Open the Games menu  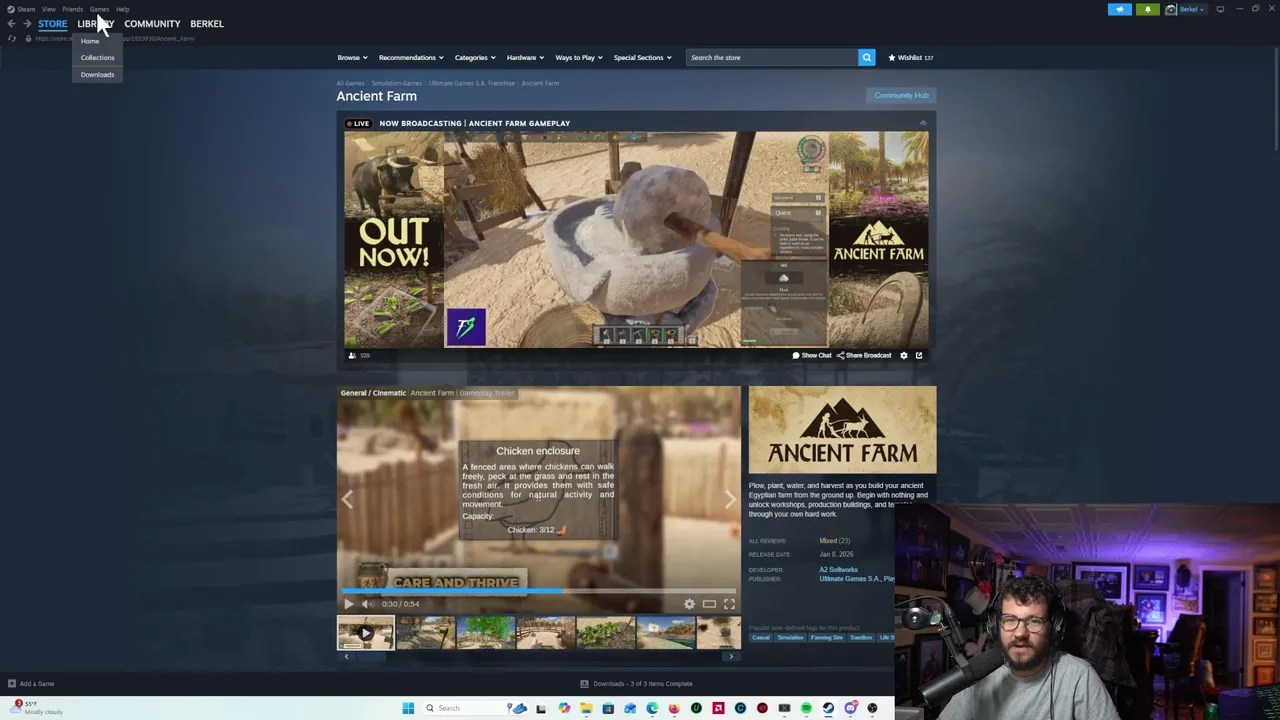tap(99, 9)
